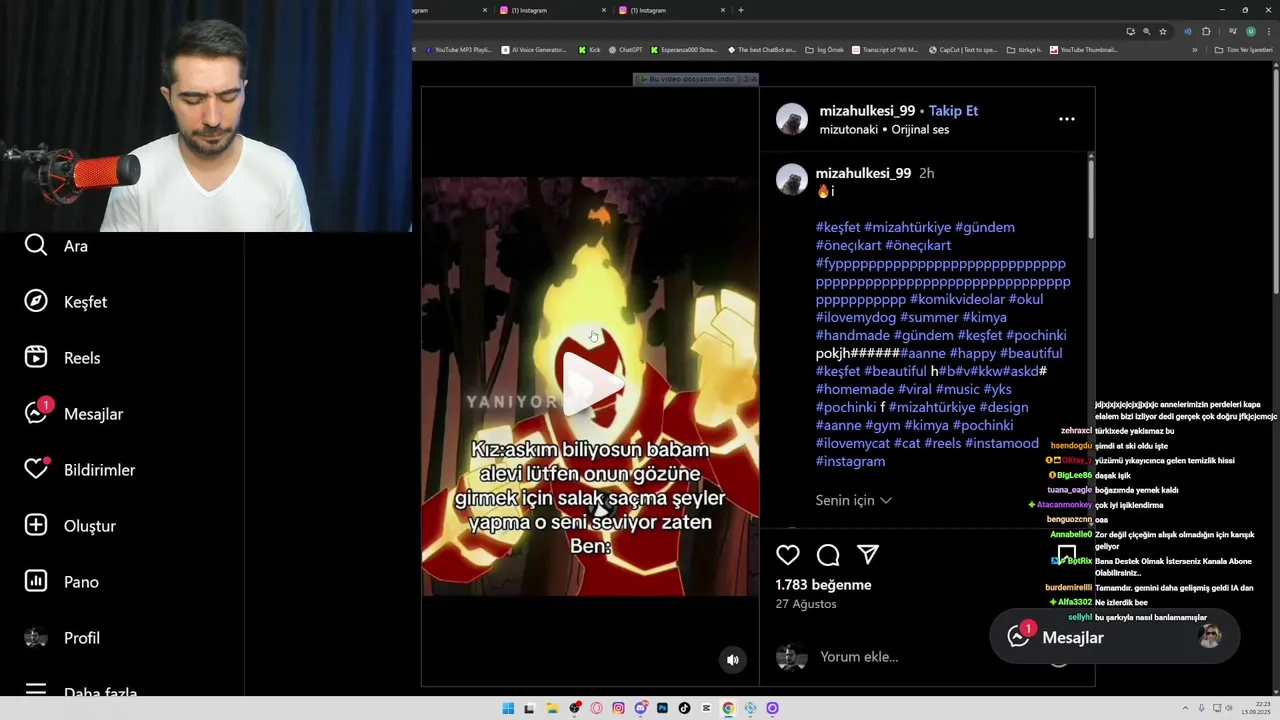
Task: Open Oluştur create menu
Action: click(70, 526)
